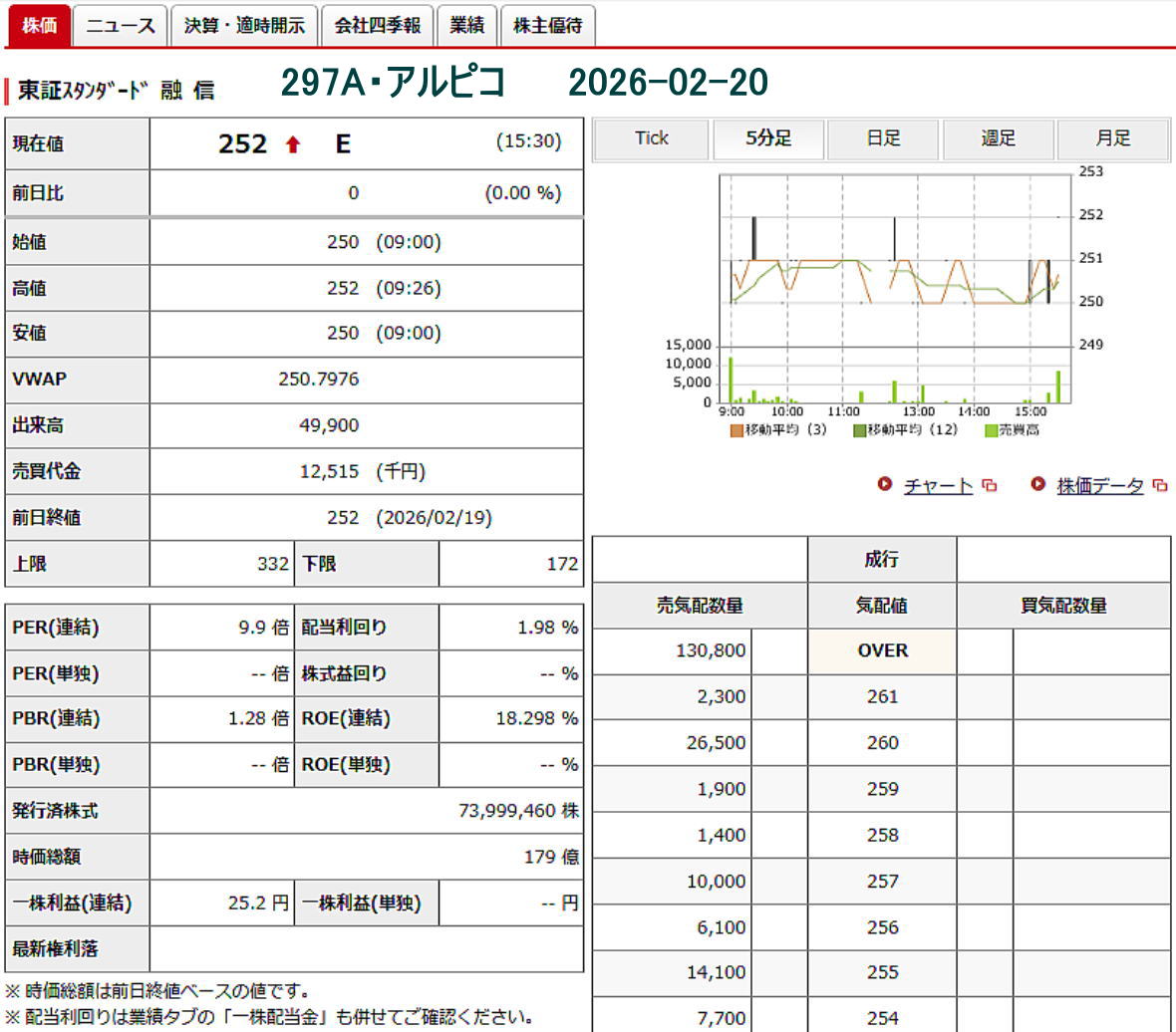This screenshot has height=1032, width=1176.
Task: Click the new-window icon after 株価データ
Action: tap(1159, 486)
